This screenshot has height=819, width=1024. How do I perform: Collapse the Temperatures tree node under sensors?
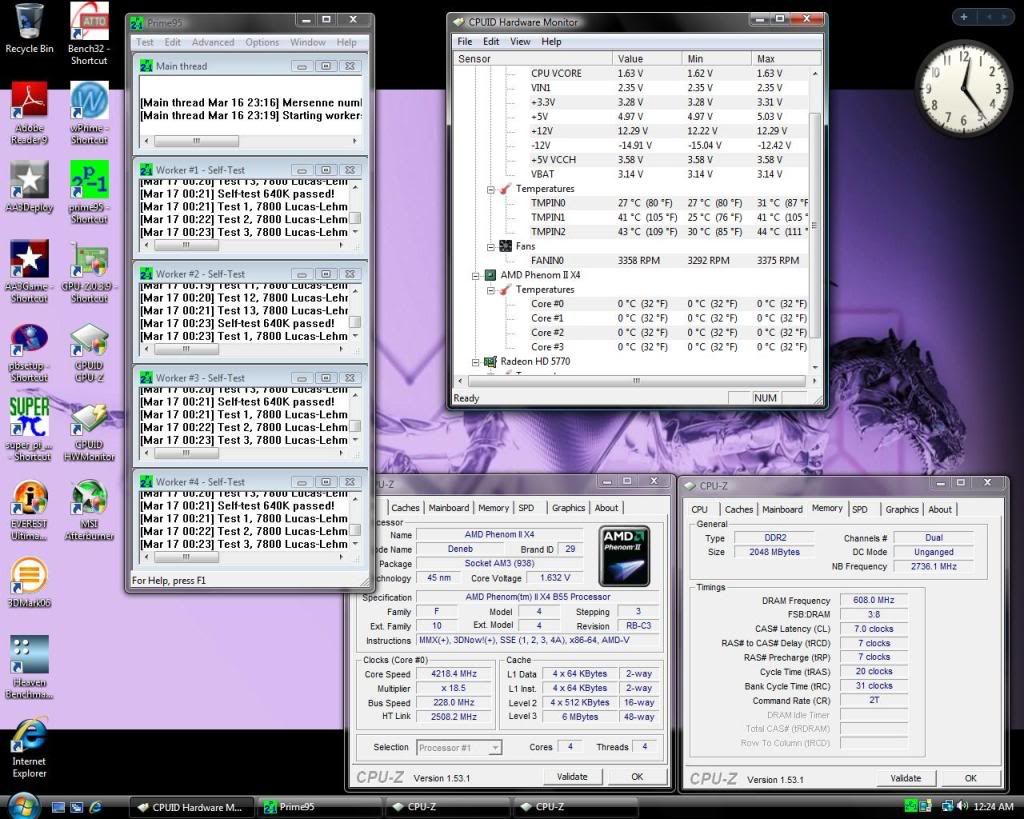pos(491,189)
